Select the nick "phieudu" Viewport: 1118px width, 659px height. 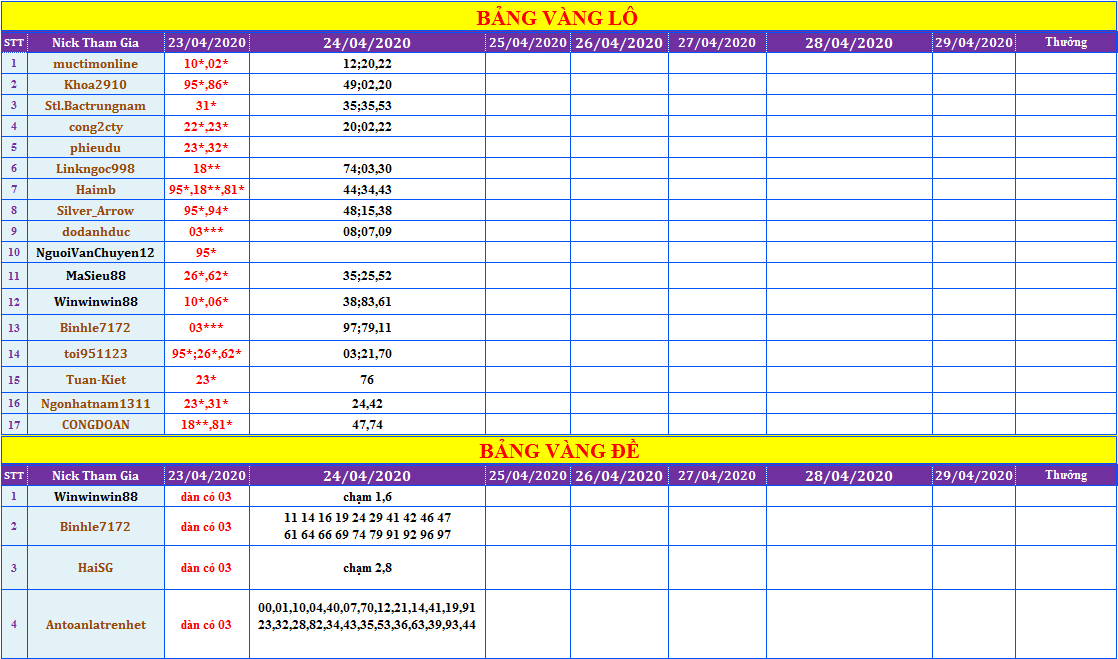pos(96,148)
